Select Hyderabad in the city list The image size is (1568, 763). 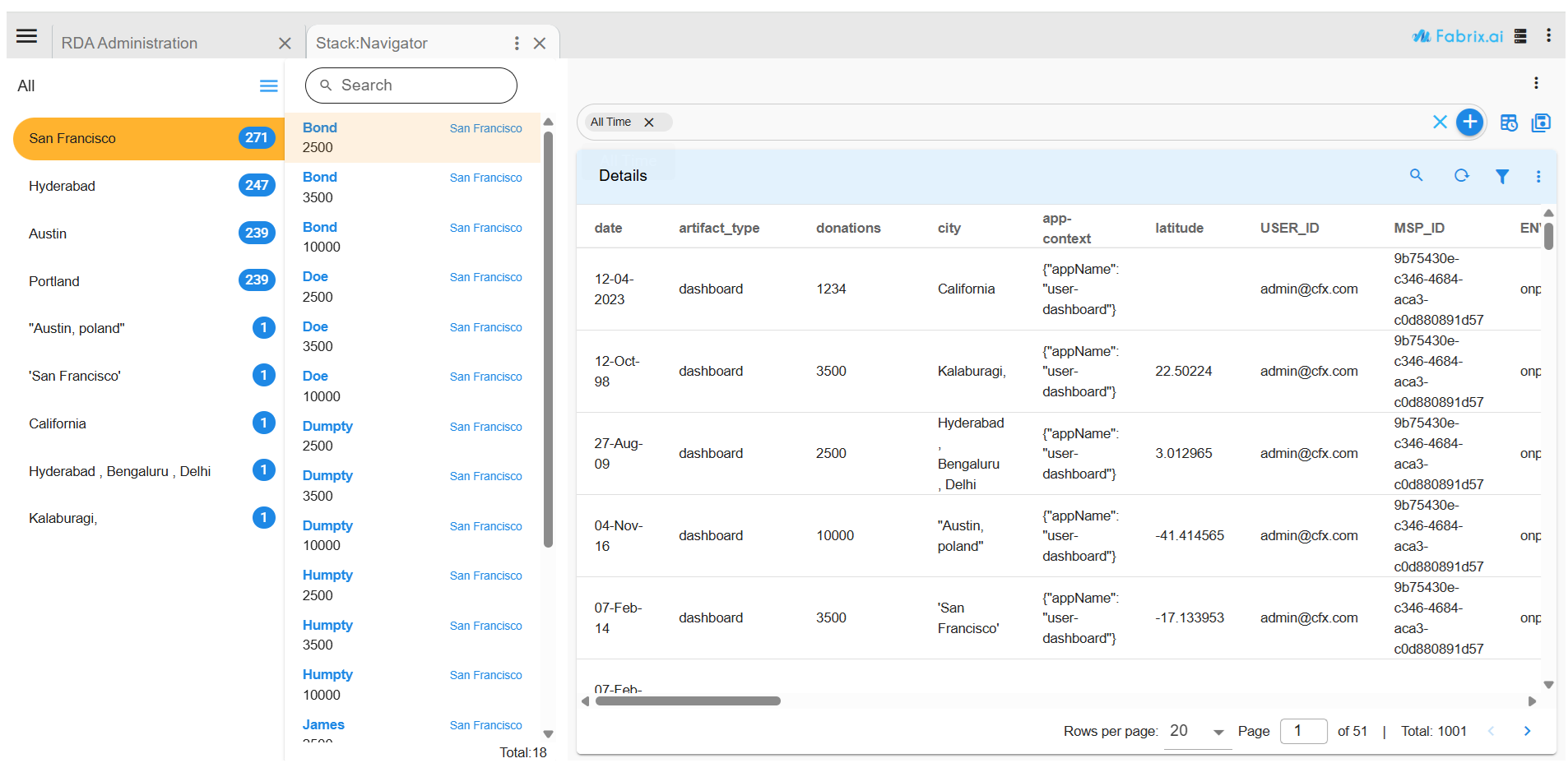click(x=63, y=186)
